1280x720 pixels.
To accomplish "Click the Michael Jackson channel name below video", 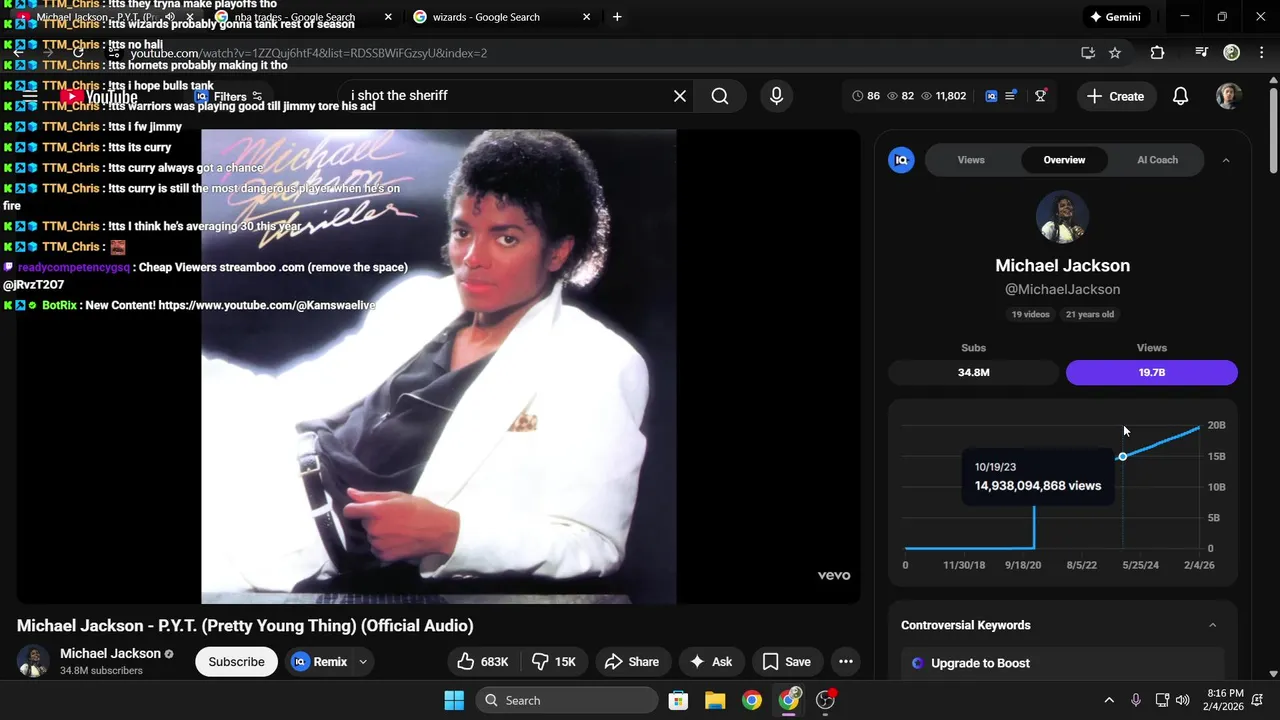I will tap(110, 653).
